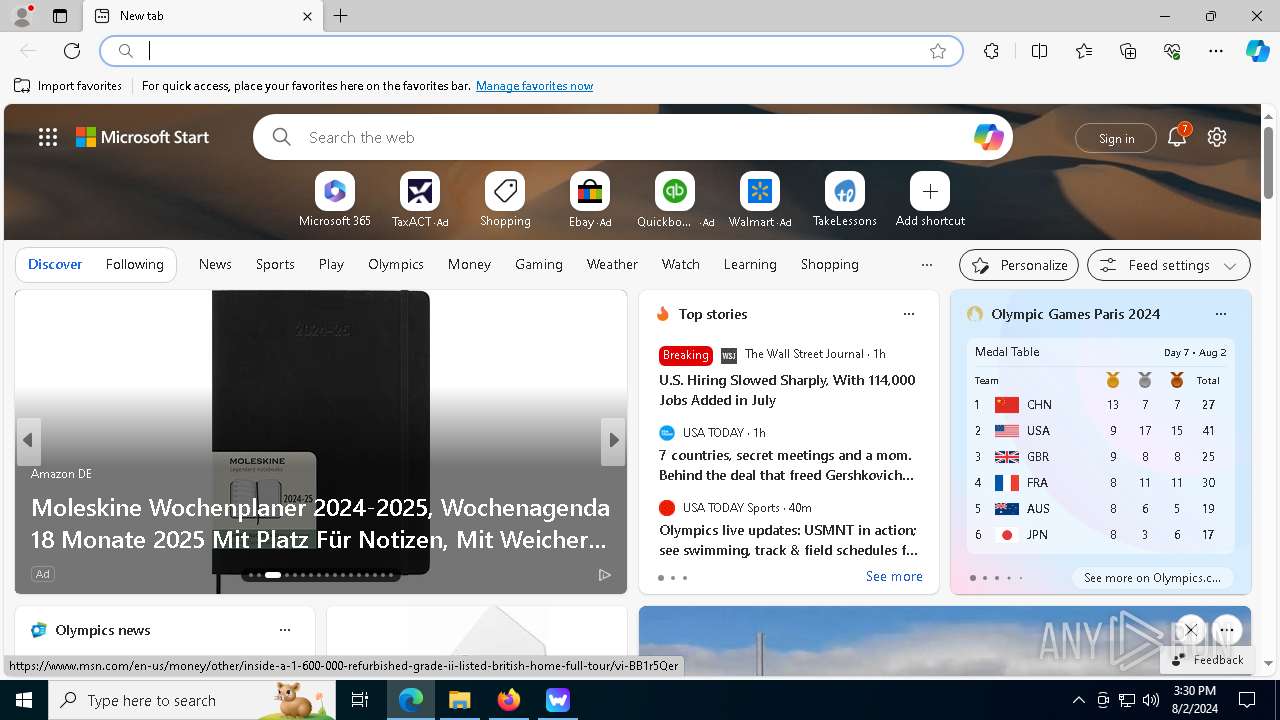
Task: Open the TaxACT shortcut tile
Action: point(420,200)
